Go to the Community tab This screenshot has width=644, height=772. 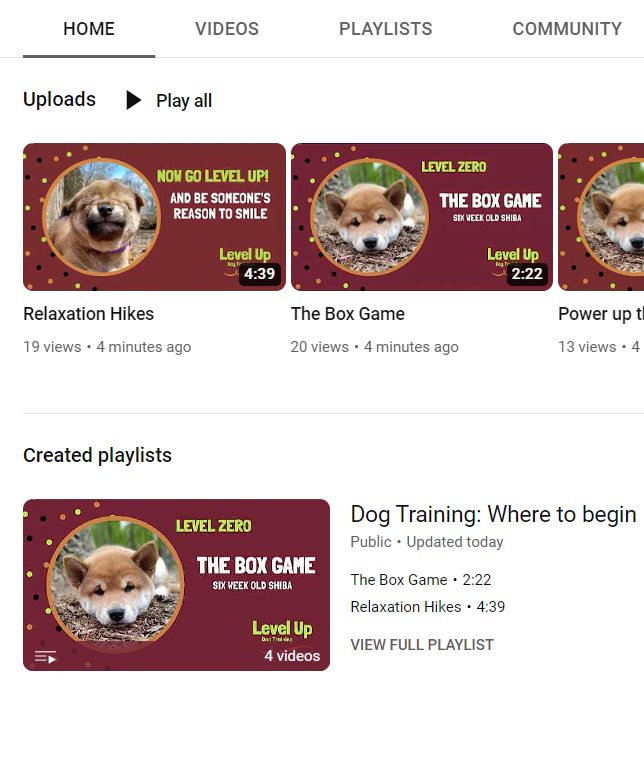567,29
